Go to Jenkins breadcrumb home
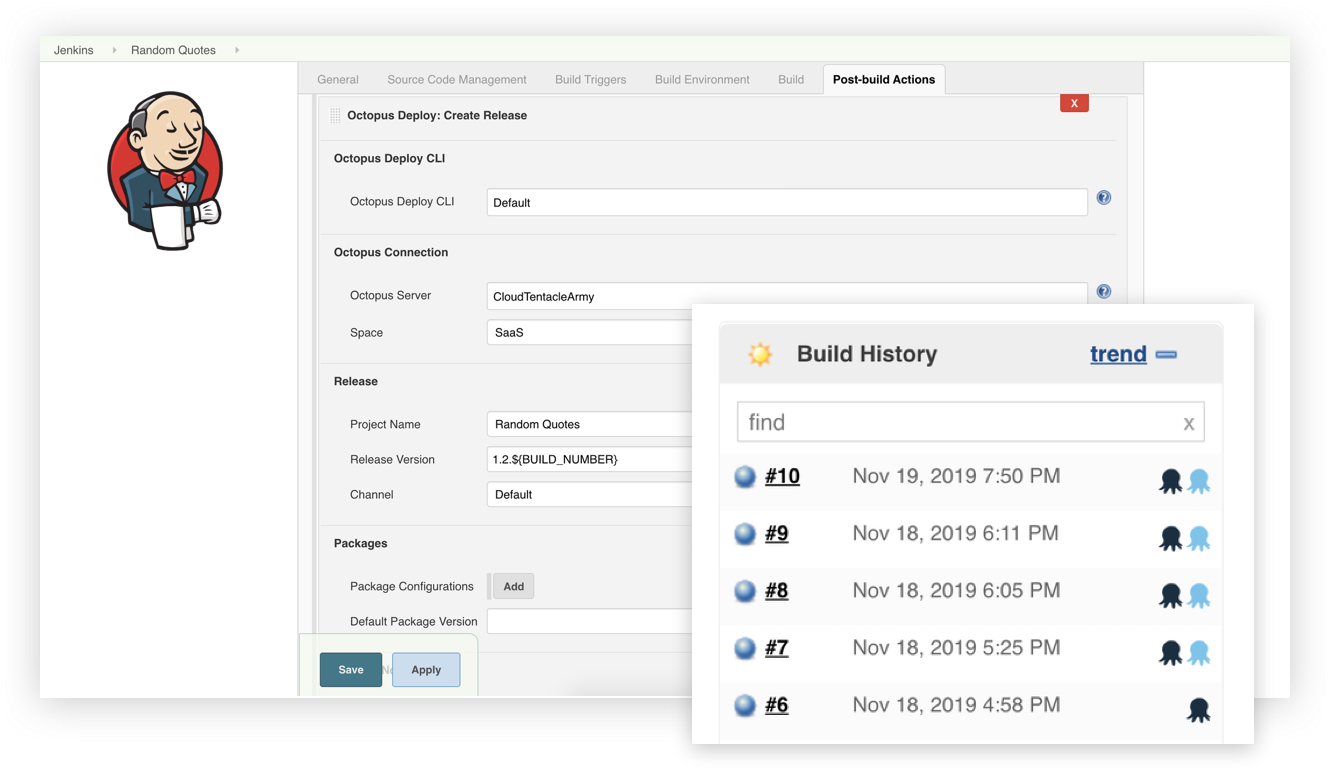 [74, 50]
